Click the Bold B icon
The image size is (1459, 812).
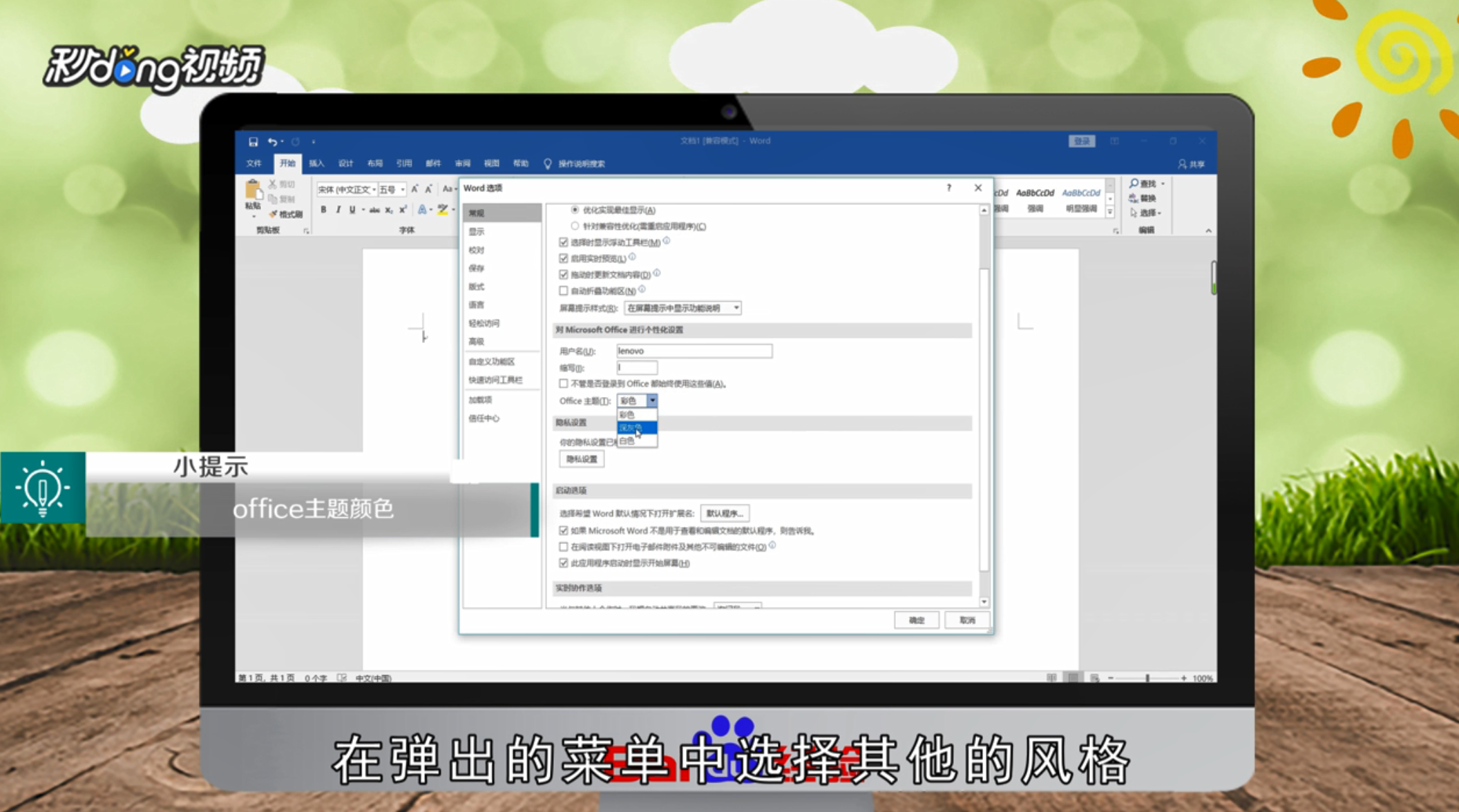tap(323, 209)
